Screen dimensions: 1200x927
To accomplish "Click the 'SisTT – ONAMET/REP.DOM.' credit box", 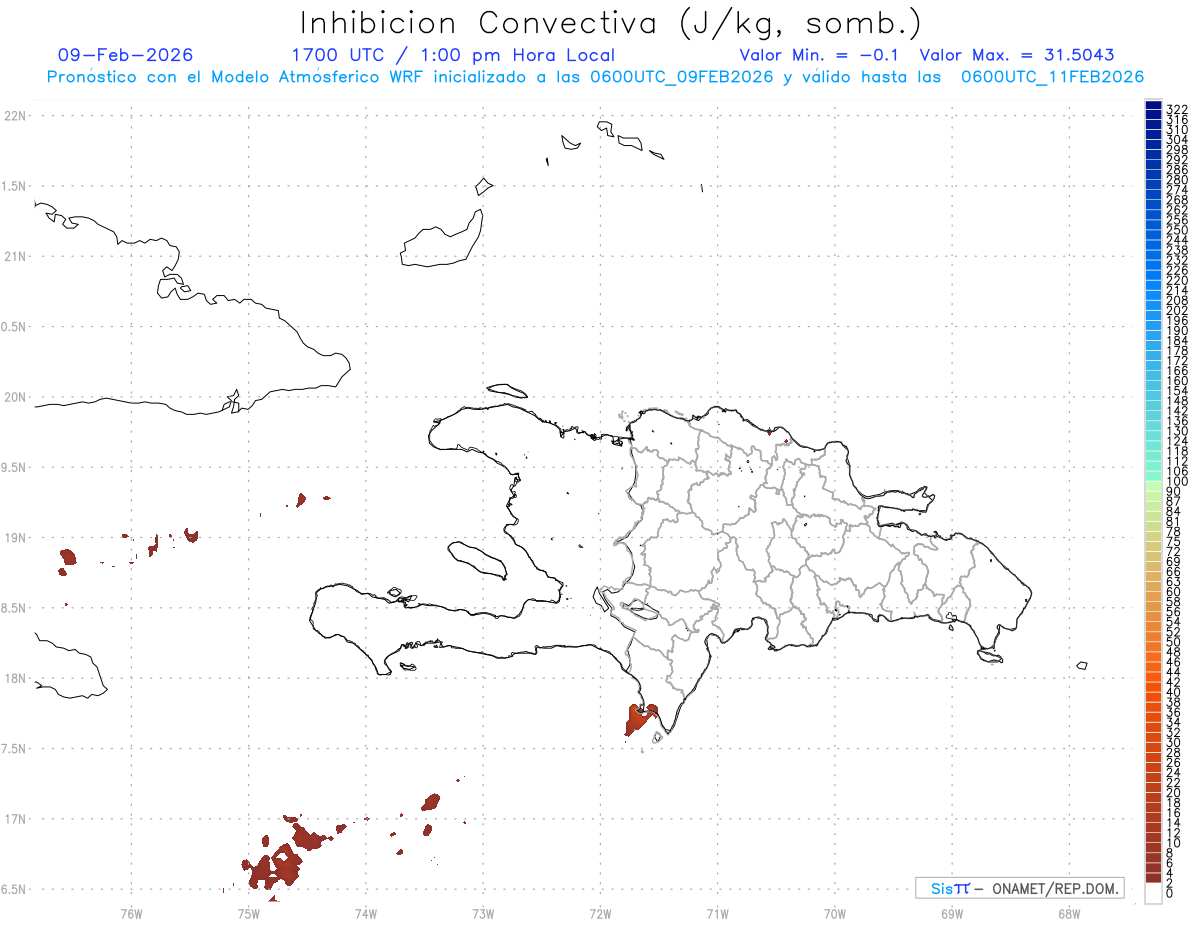I will tap(1019, 888).
